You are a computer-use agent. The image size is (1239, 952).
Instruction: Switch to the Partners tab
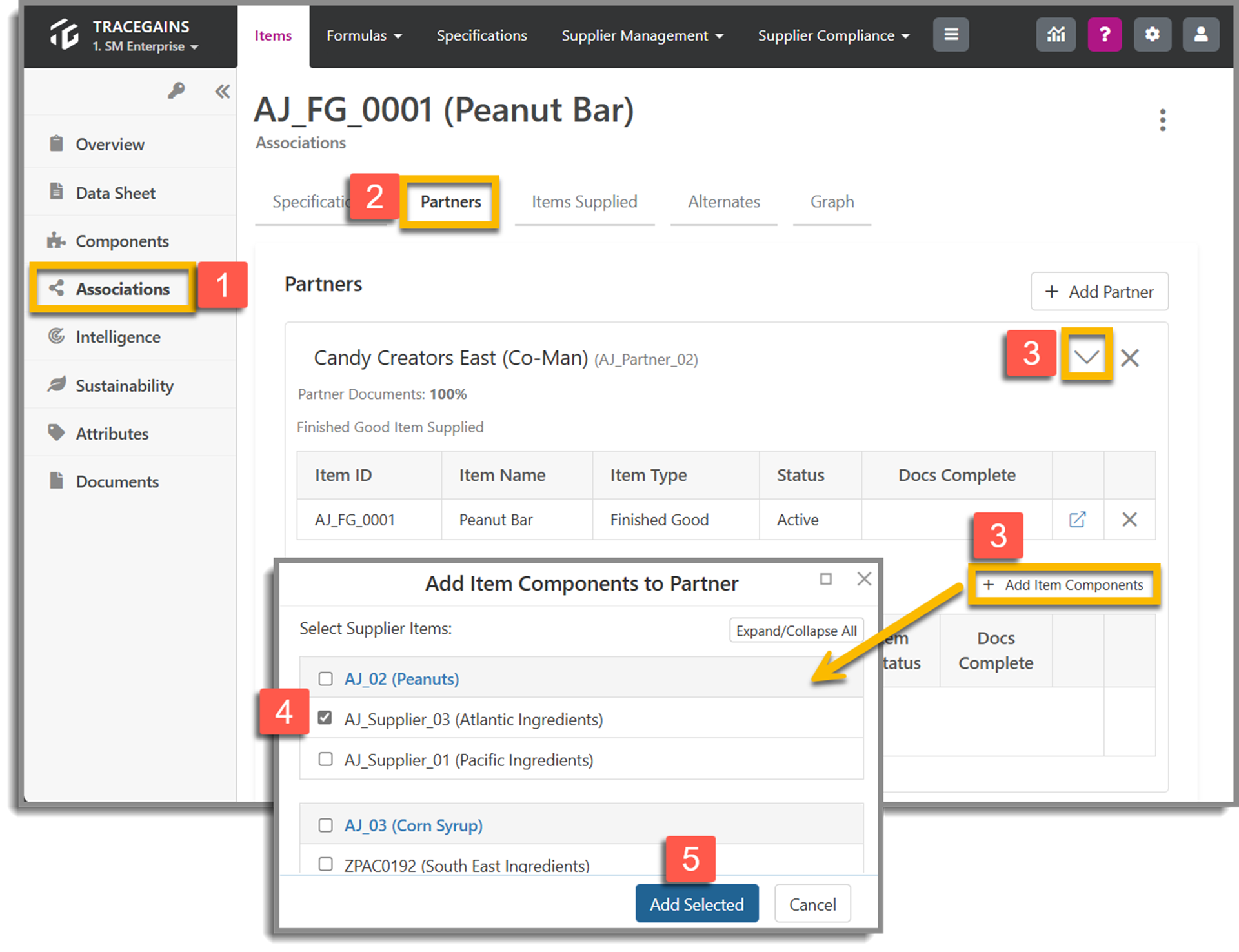tap(450, 202)
